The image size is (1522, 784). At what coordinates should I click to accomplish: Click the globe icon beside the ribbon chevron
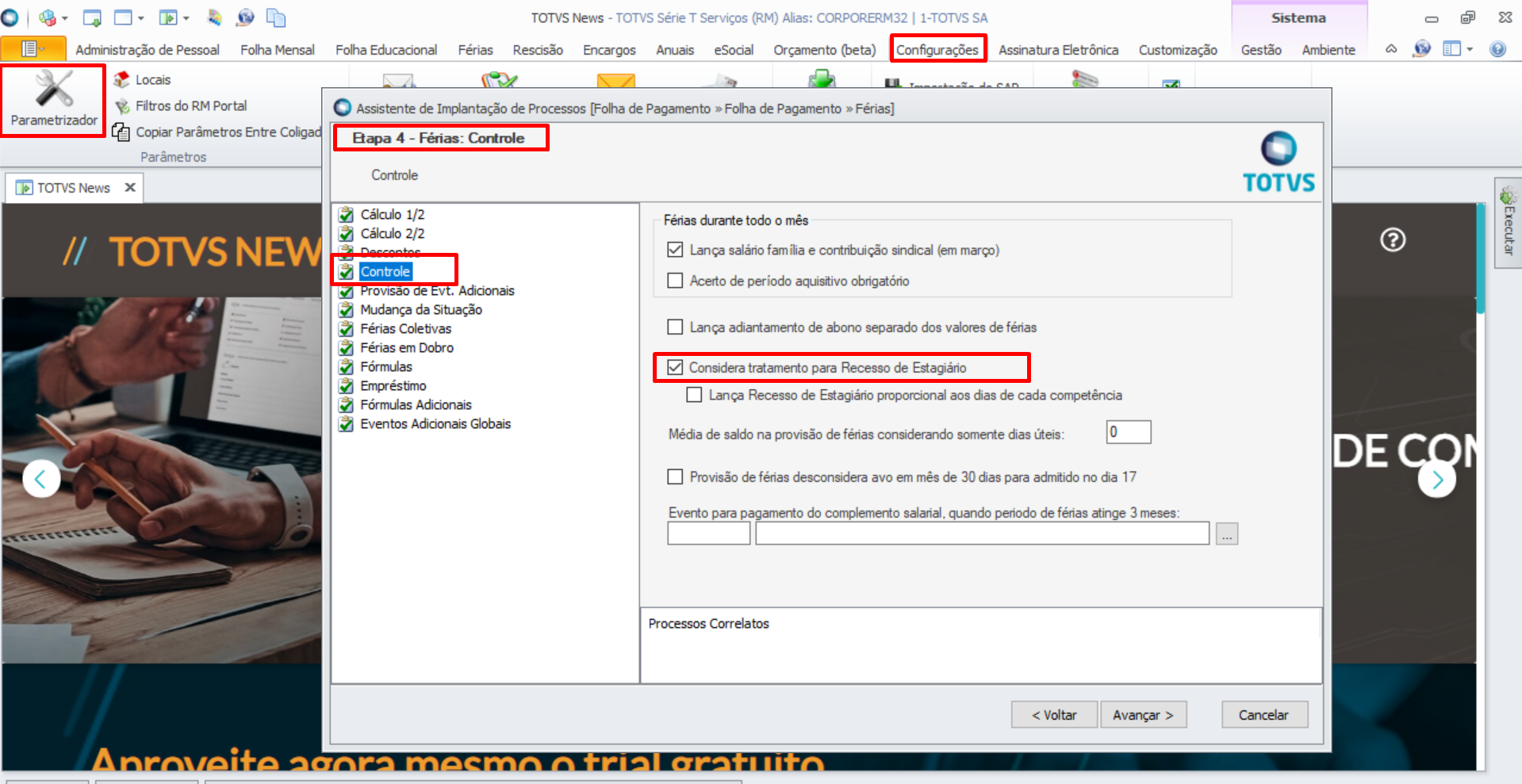point(1422,49)
